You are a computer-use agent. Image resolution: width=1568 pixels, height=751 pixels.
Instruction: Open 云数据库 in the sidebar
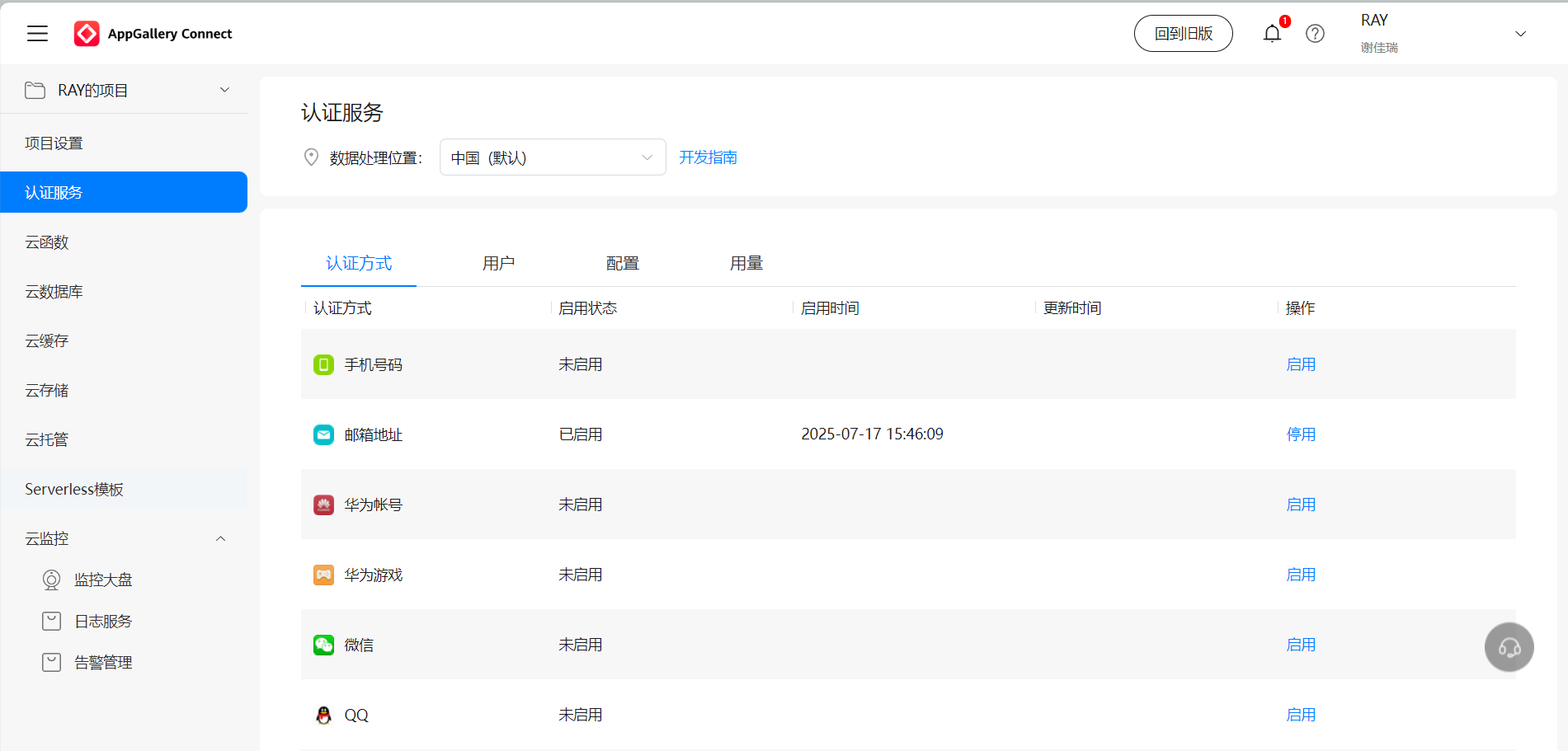pos(124,292)
